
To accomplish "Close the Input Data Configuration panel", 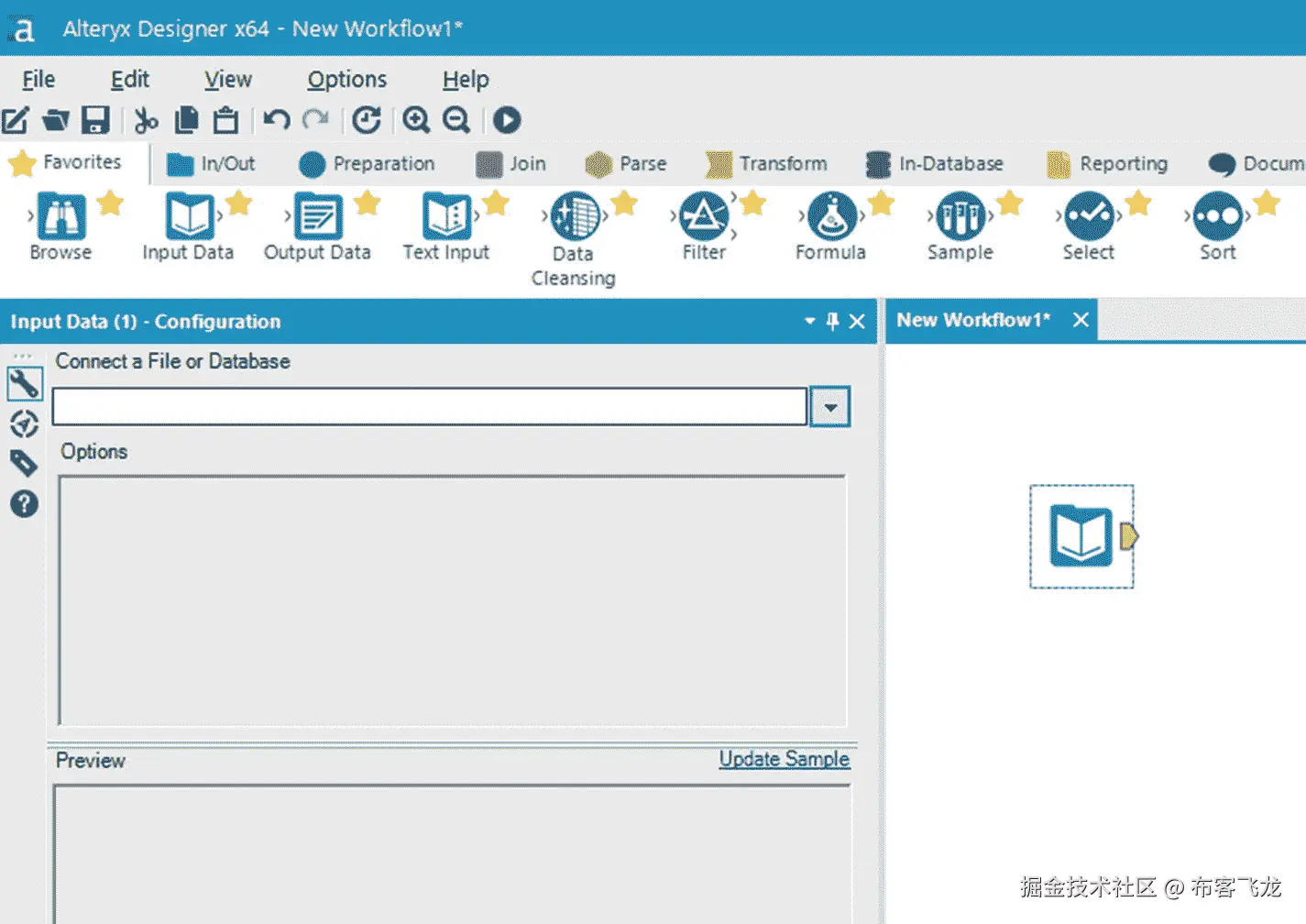I will (x=857, y=321).
